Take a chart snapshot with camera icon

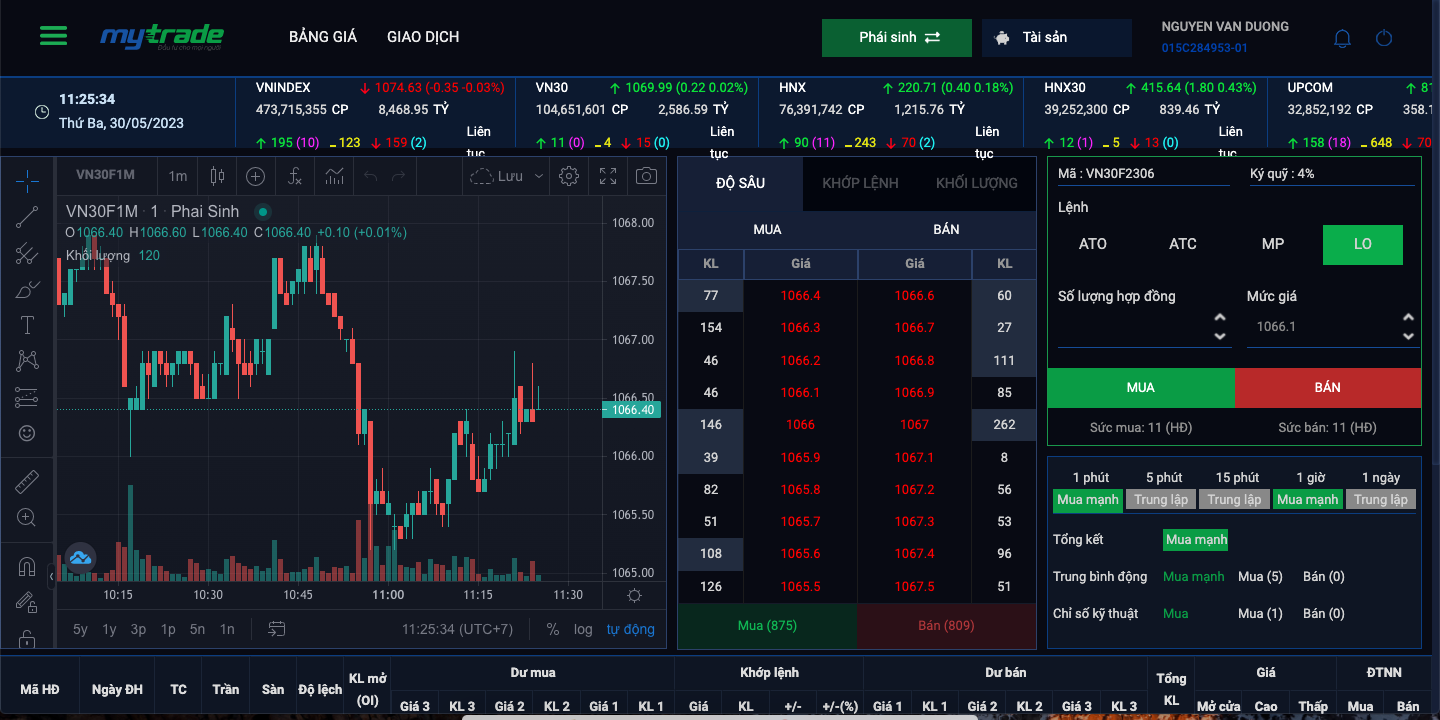(x=647, y=176)
